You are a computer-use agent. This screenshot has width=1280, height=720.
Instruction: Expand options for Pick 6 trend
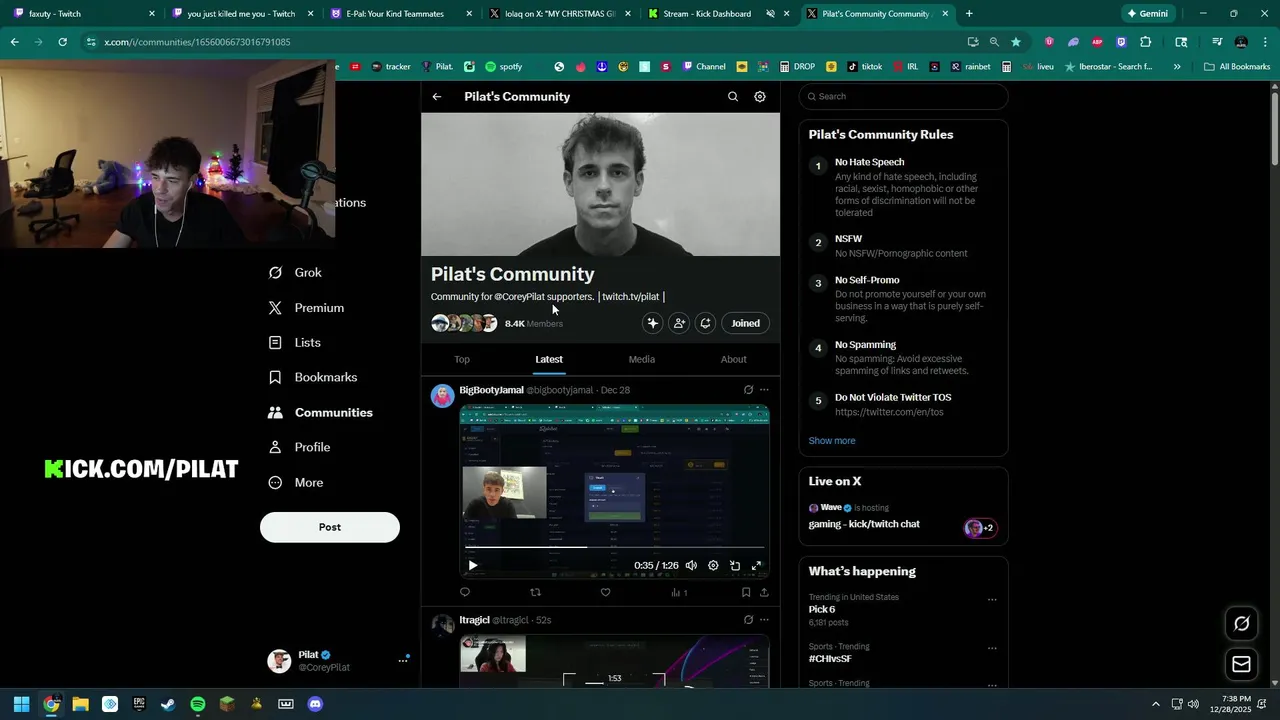(x=992, y=600)
